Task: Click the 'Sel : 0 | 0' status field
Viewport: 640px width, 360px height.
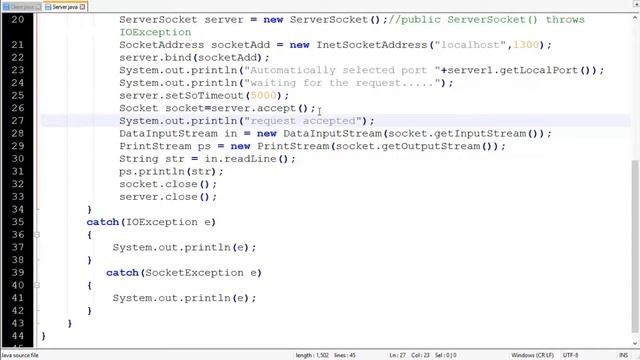Action: [446, 356]
